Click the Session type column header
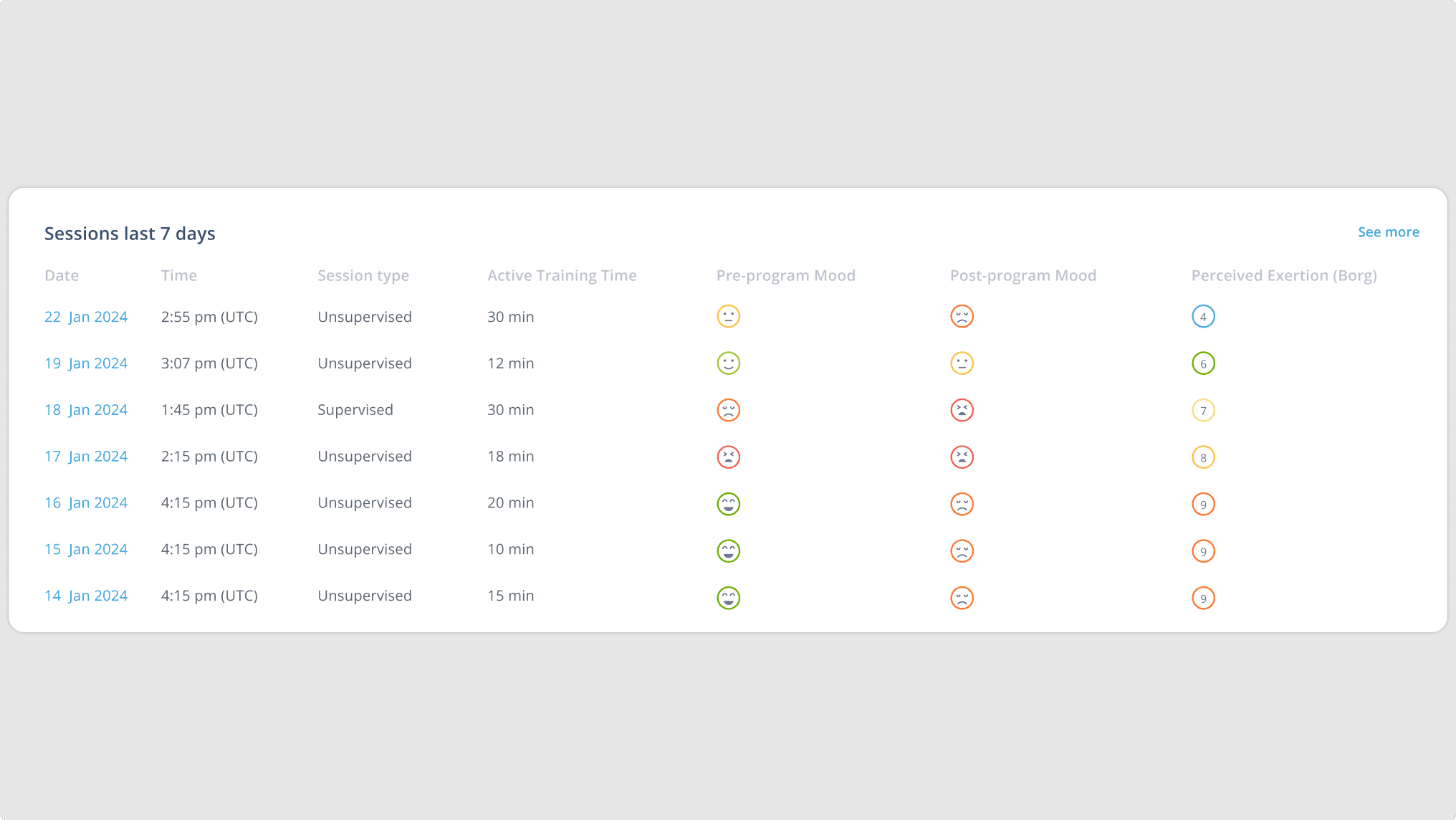1456x820 pixels. pyautogui.click(x=363, y=275)
